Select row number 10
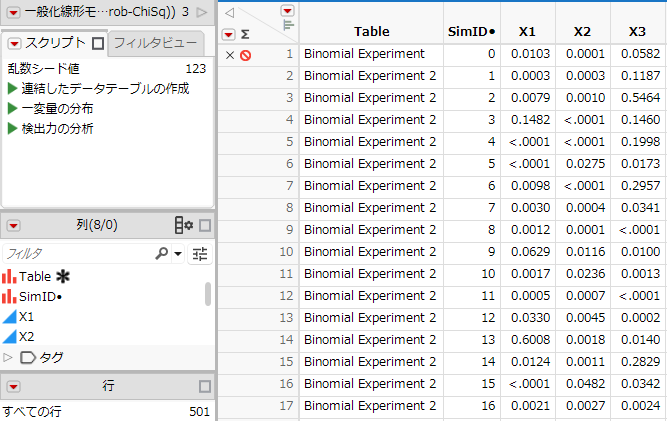Image resolution: width=667 pixels, height=421 pixels. 286,252
